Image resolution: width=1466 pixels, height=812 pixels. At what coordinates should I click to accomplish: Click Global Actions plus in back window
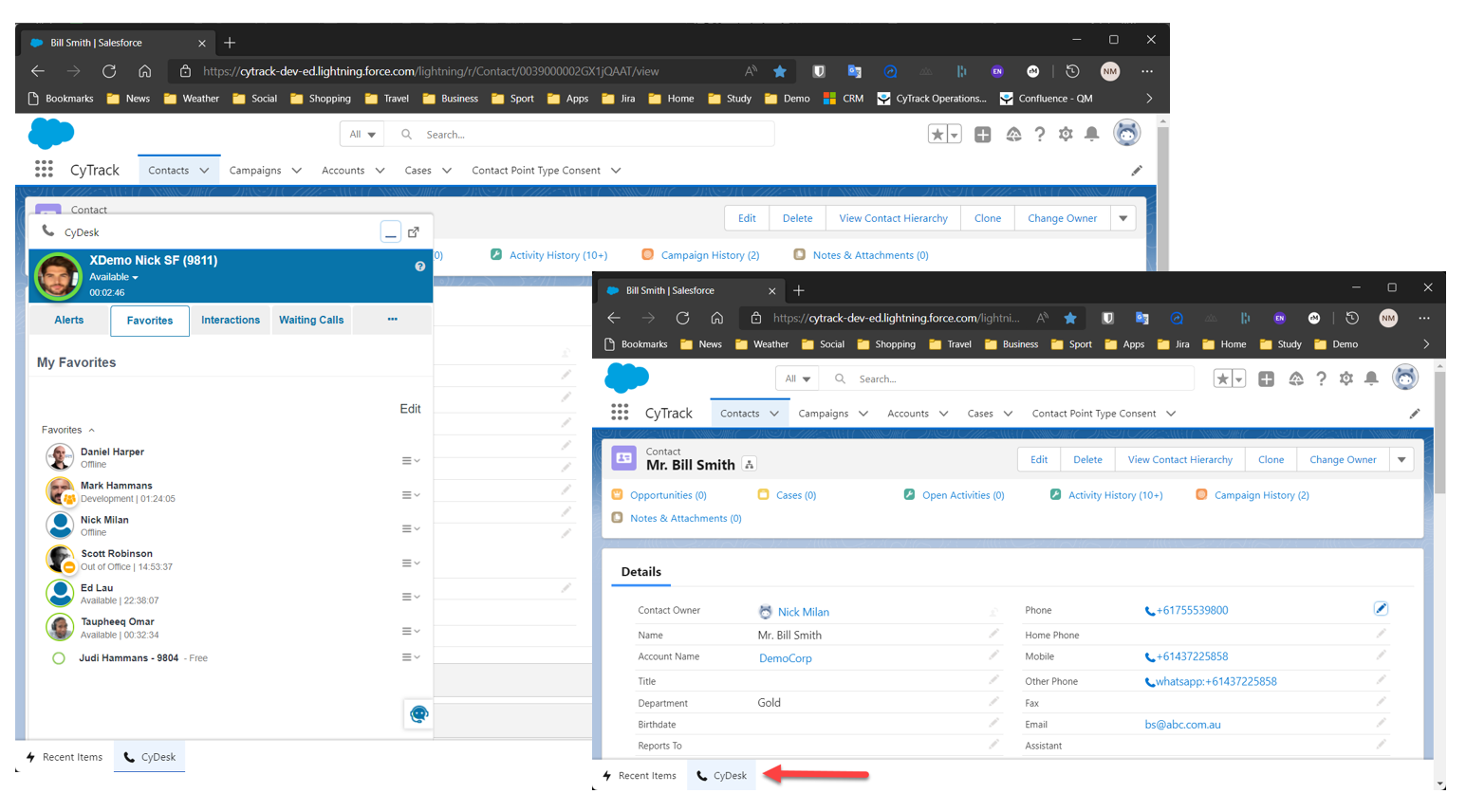click(983, 135)
